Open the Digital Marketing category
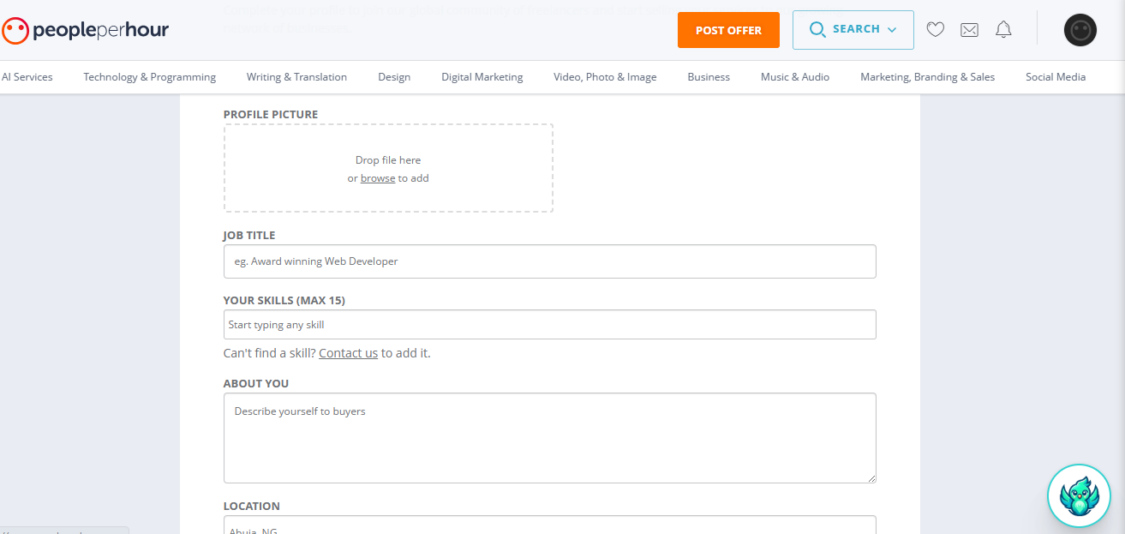1125x534 pixels. coord(482,77)
